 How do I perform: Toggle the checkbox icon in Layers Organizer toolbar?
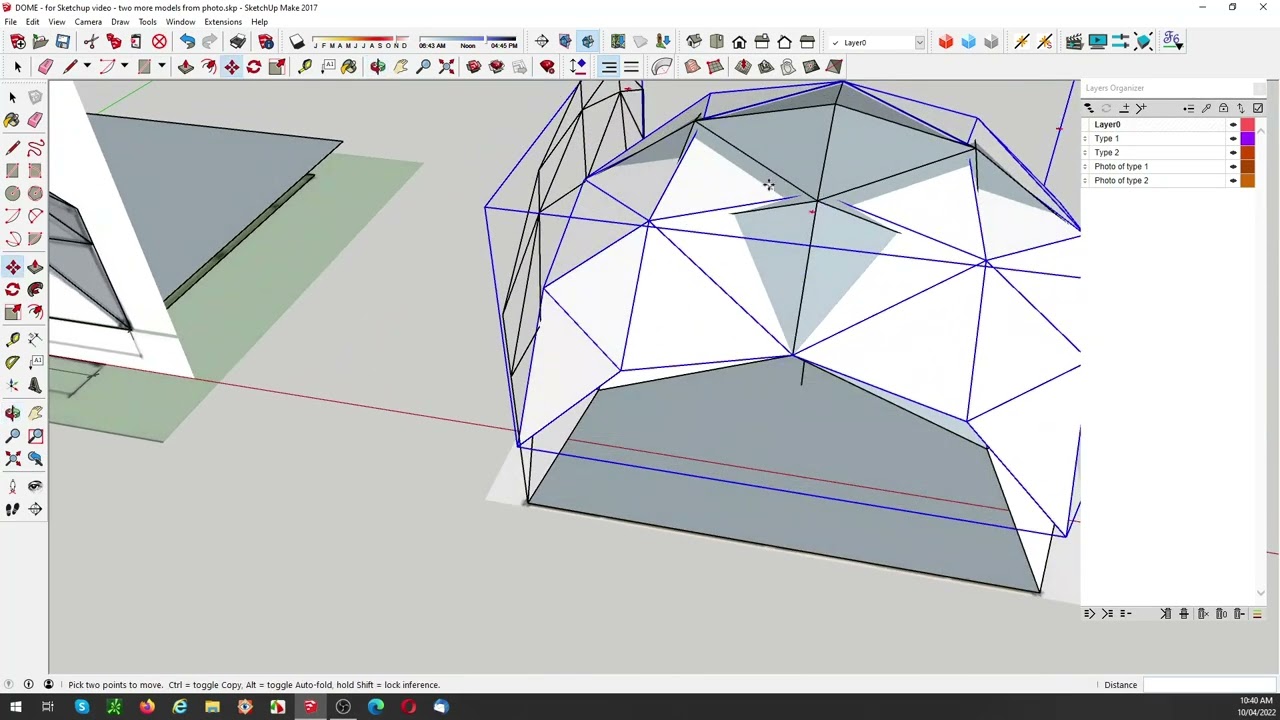pyautogui.click(x=1258, y=108)
